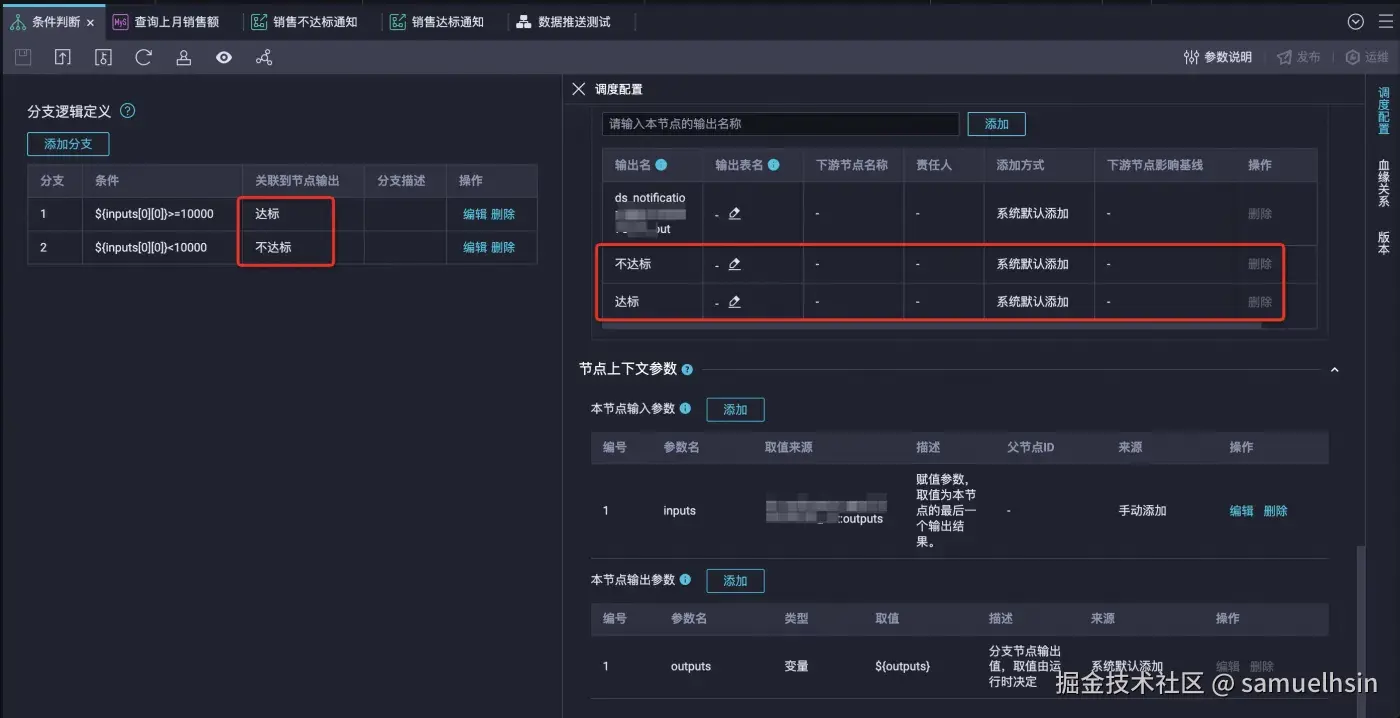Click the inputs parameter name cell

[x=679, y=511]
